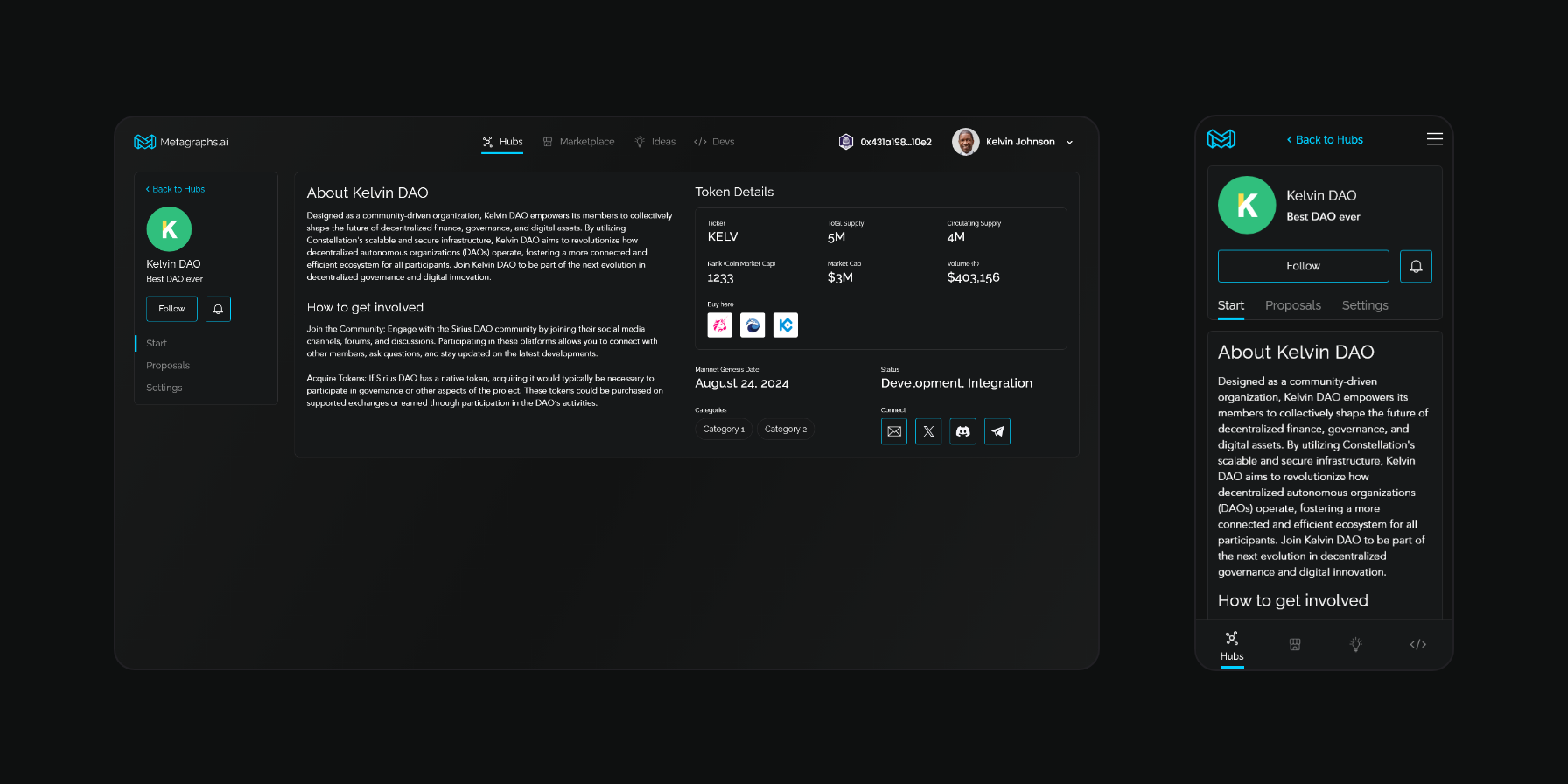Tap the Devs code icon in mobile bottom bar
This screenshot has height=784, width=1568.
(x=1418, y=645)
